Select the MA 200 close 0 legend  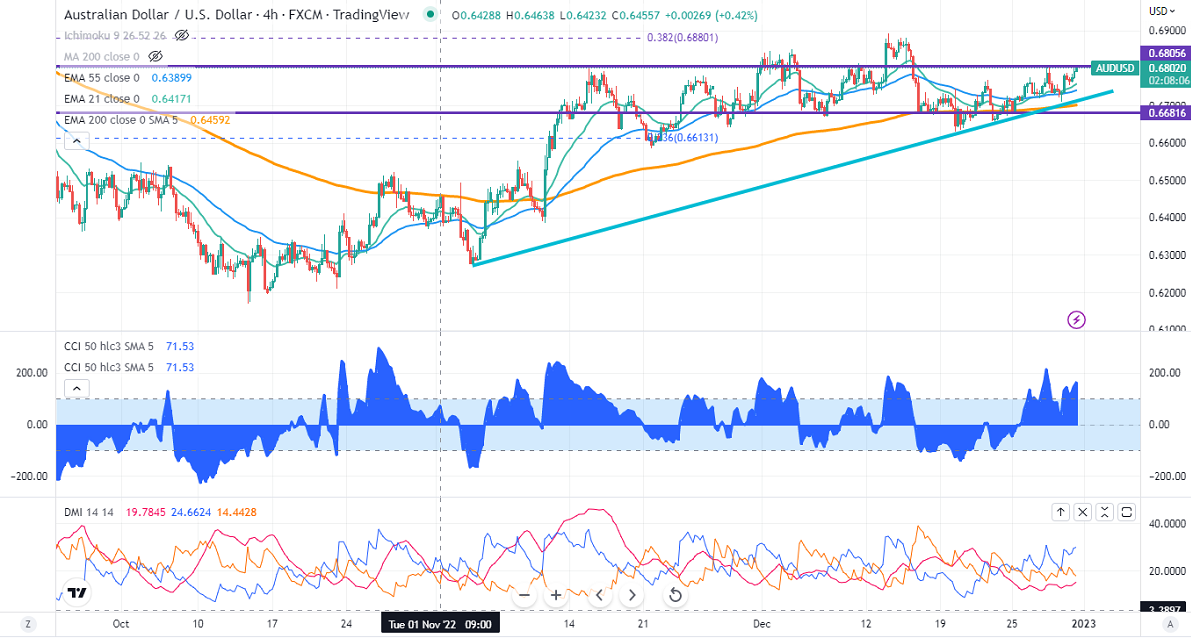102,56
